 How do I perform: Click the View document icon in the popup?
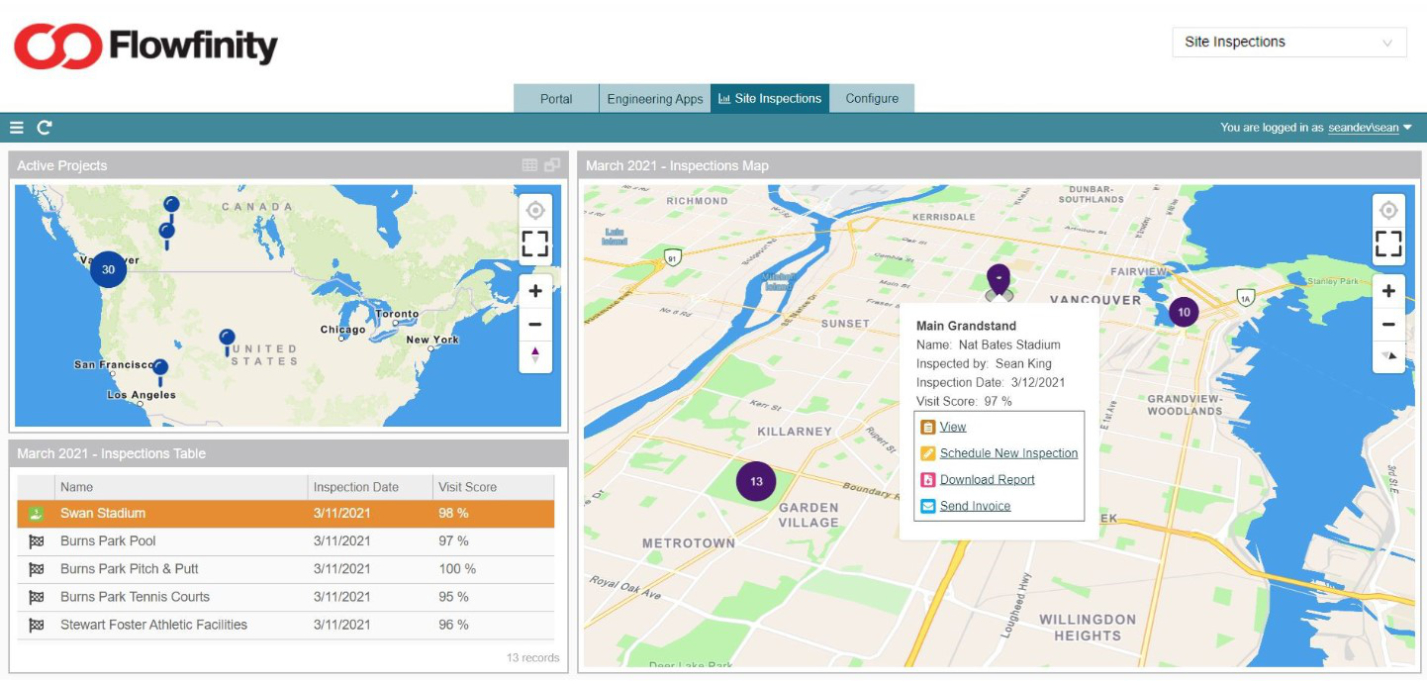pyautogui.click(x=929, y=426)
